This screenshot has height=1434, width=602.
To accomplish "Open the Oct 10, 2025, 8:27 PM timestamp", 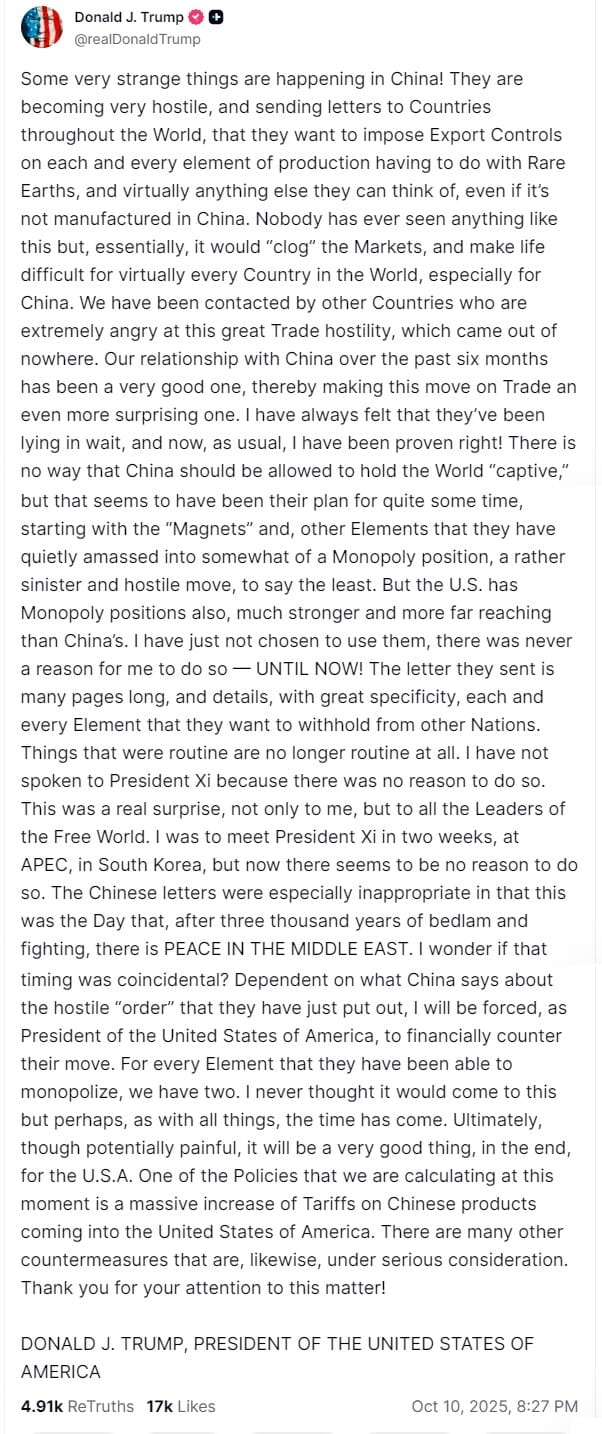I will point(495,1406).
